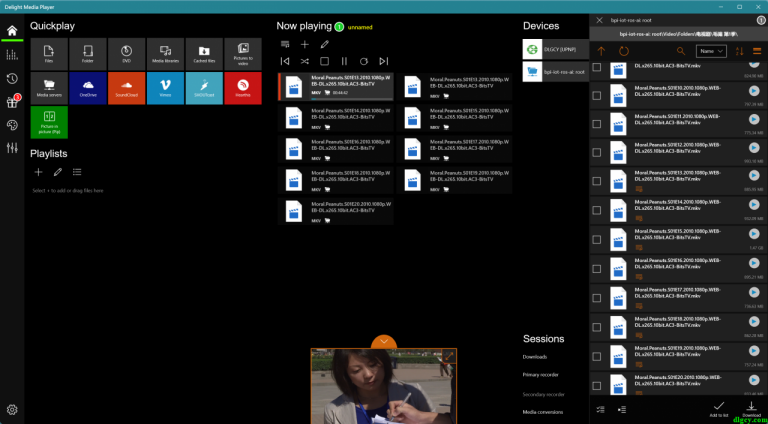Select Media conversions under Sessions

pyautogui.click(x=543, y=412)
